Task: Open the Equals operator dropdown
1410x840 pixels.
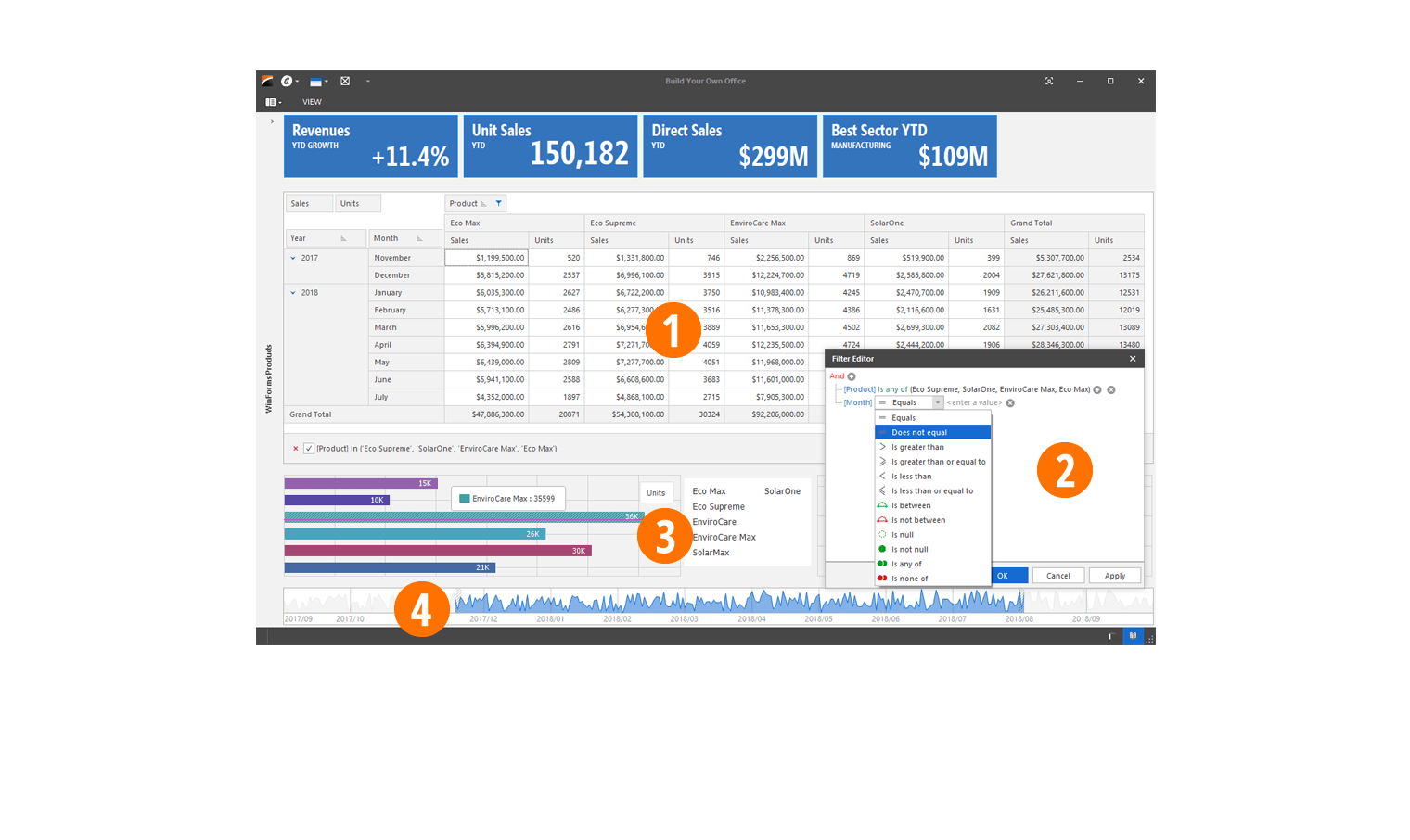Action: coord(937,403)
